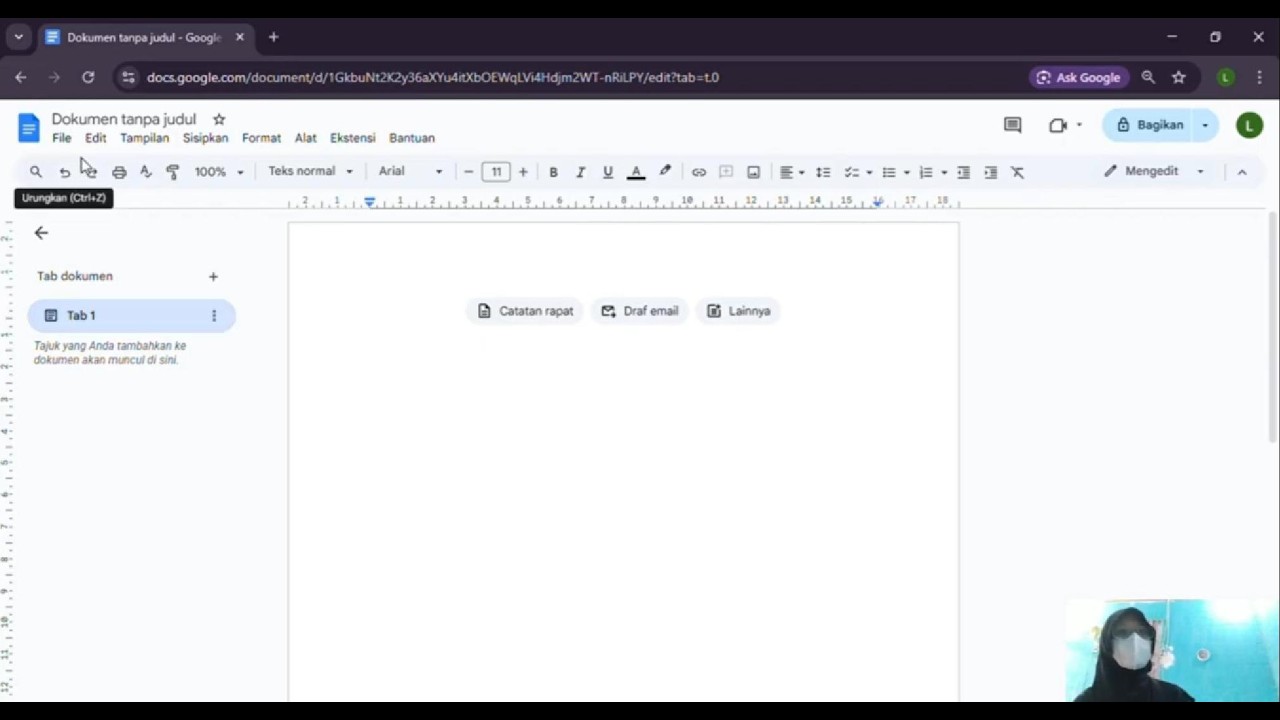Image resolution: width=1280 pixels, height=720 pixels.
Task: Open the Alat menu
Action: pyautogui.click(x=305, y=138)
